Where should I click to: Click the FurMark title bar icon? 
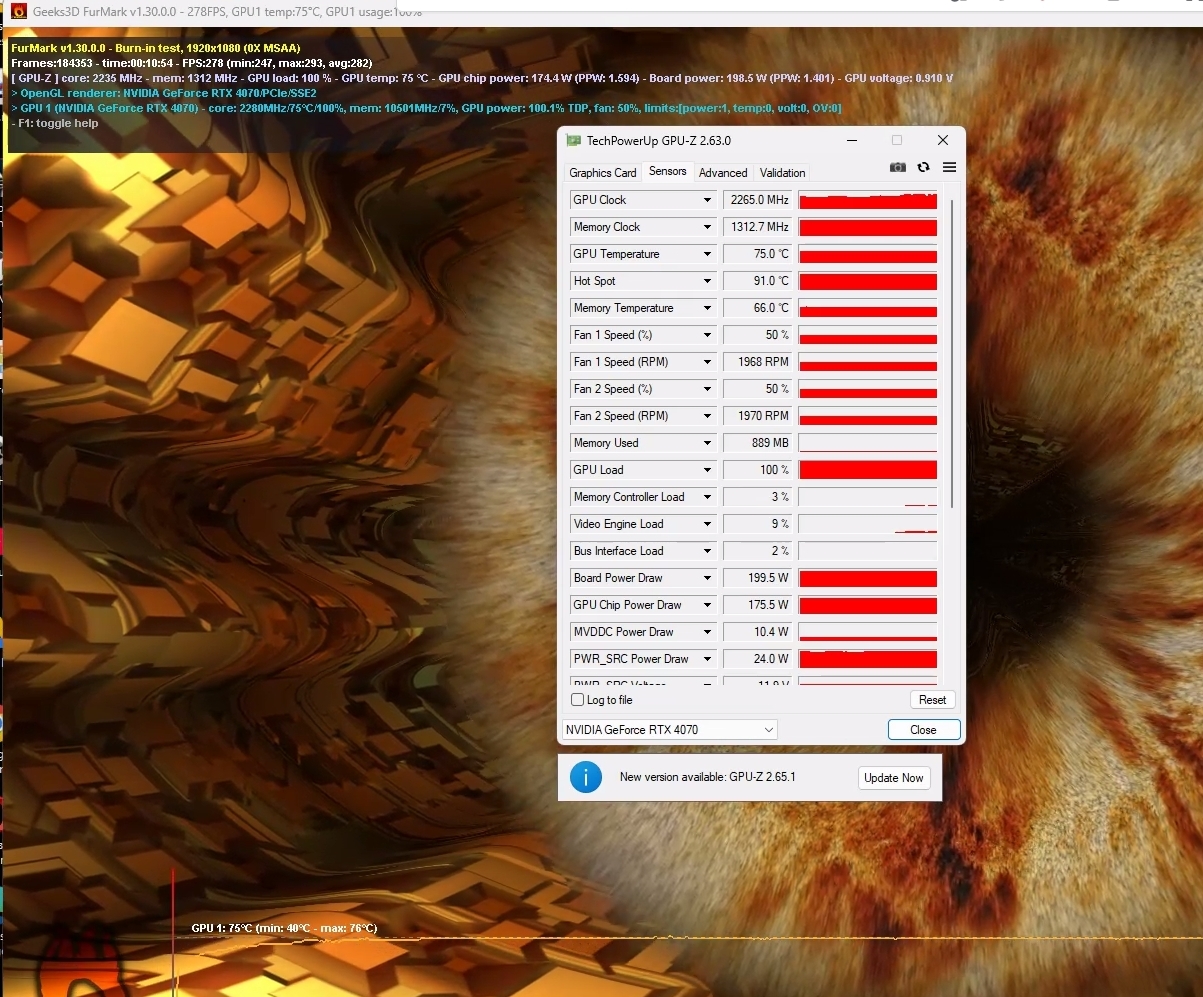pos(18,12)
